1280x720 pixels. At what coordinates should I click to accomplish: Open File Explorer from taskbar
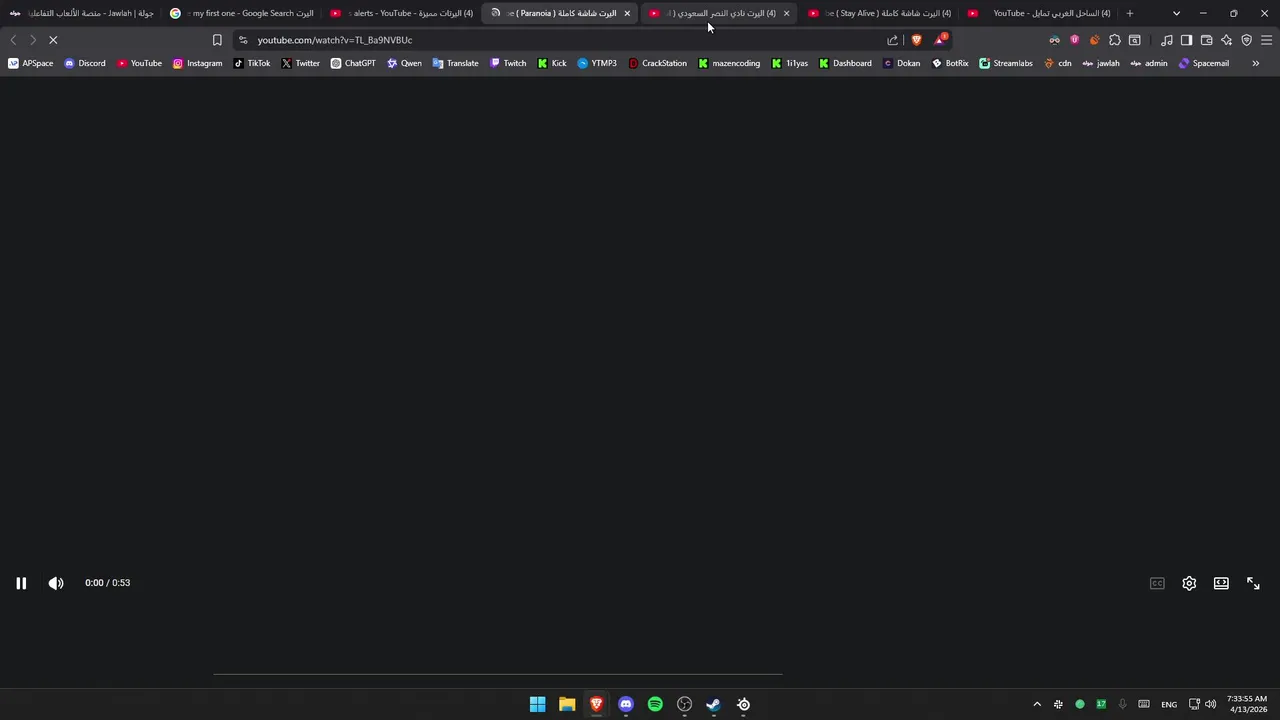coord(567,704)
